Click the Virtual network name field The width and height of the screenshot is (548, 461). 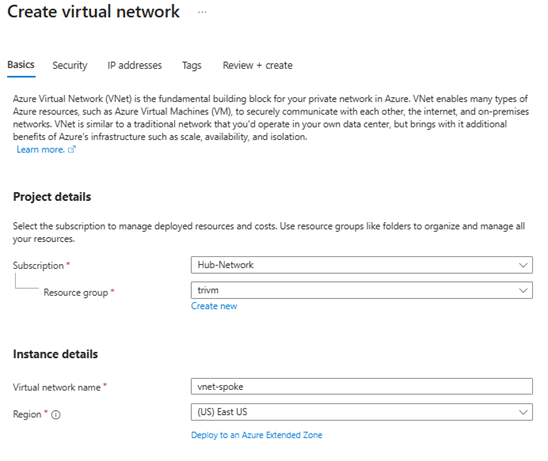click(x=362, y=387)
